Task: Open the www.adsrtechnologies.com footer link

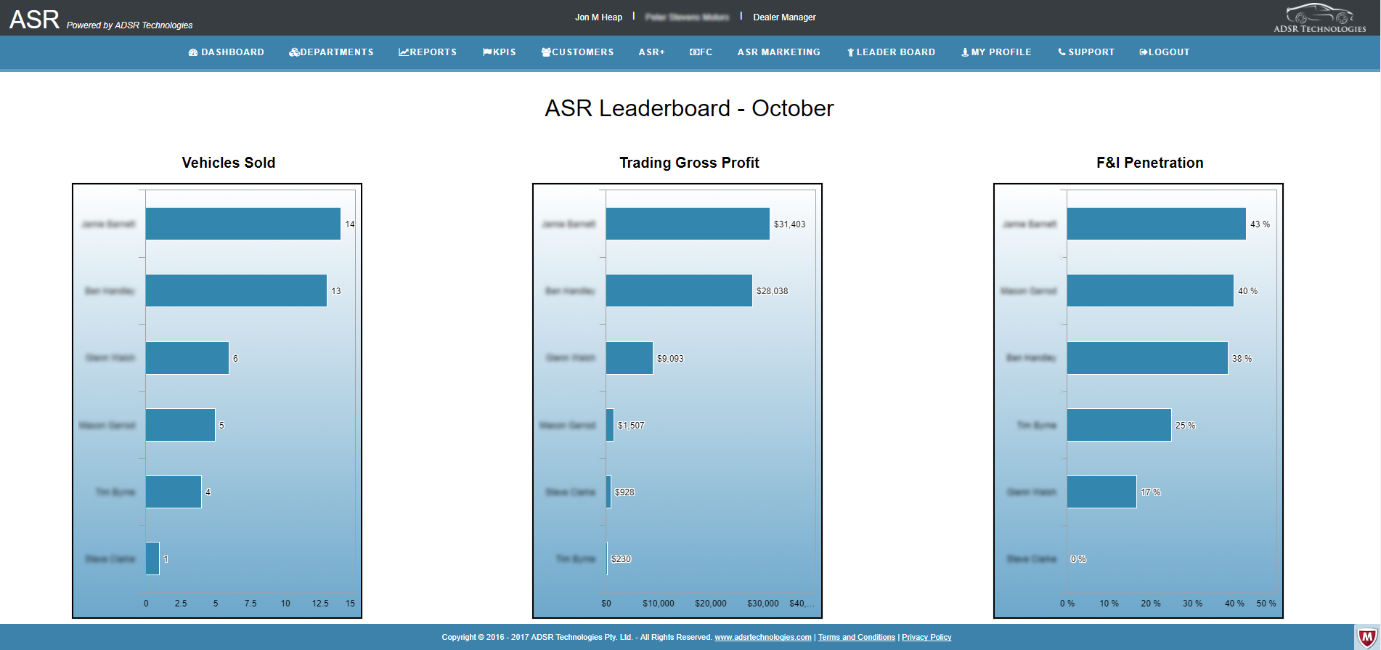Action: click(x=762, y=637)
